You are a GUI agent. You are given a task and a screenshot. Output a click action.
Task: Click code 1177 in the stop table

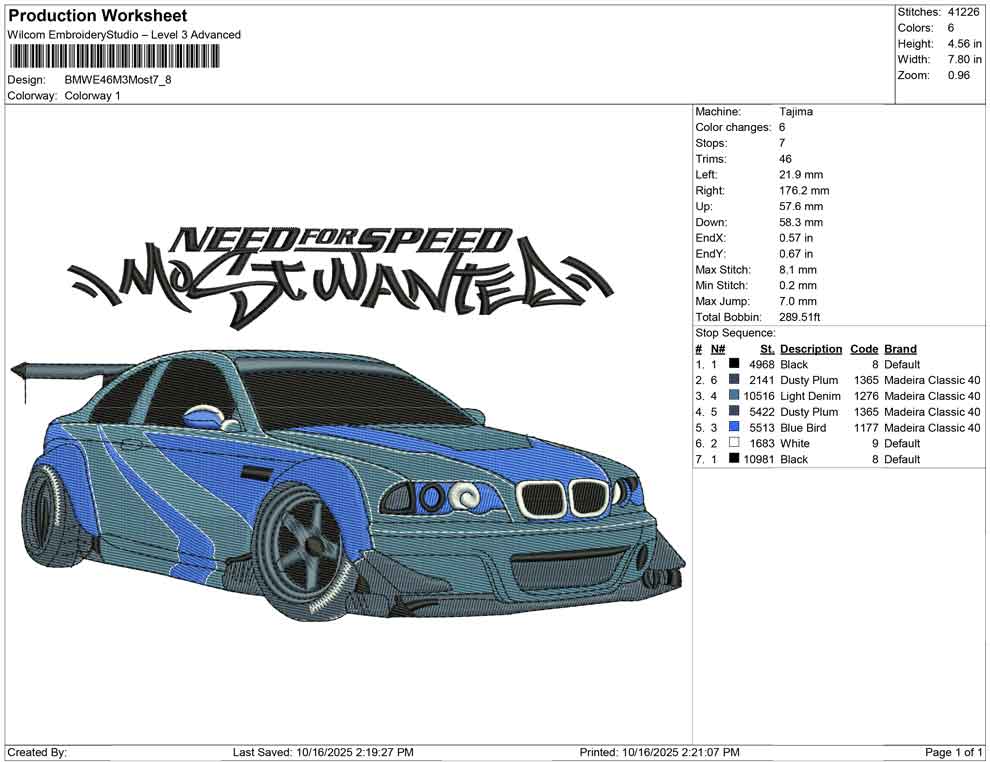click(866, 427)
